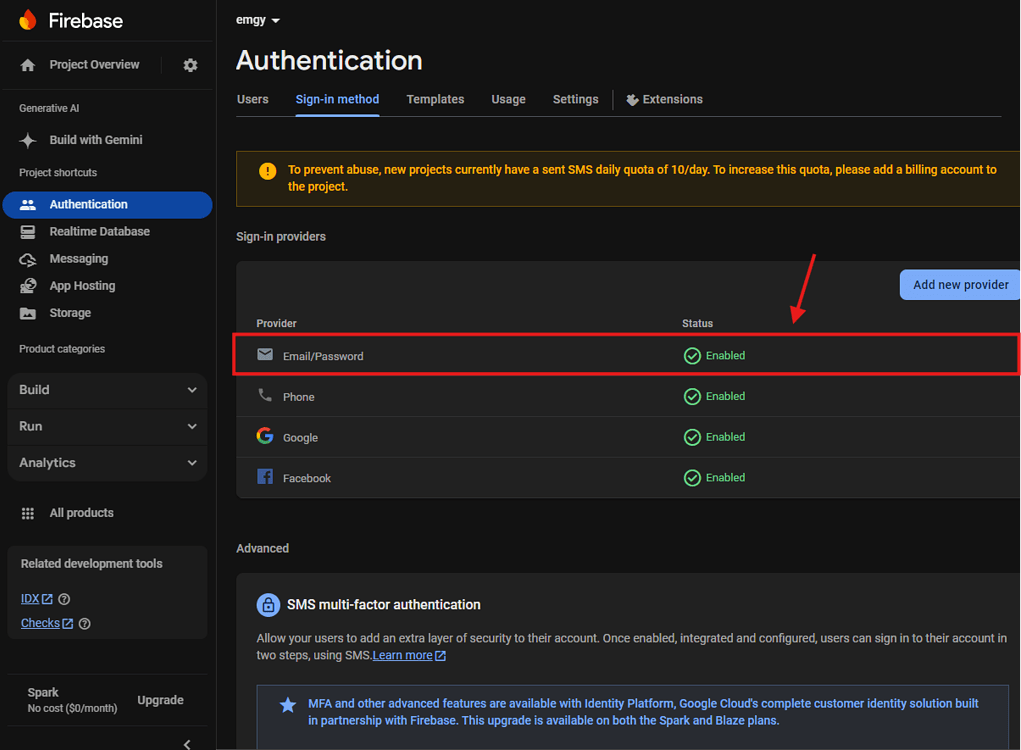Viewport: 1021px width, 750px height.
Task: Click the Upgrade button on the Spark plan
Action: pyautogui.click(x=160, y=699)
